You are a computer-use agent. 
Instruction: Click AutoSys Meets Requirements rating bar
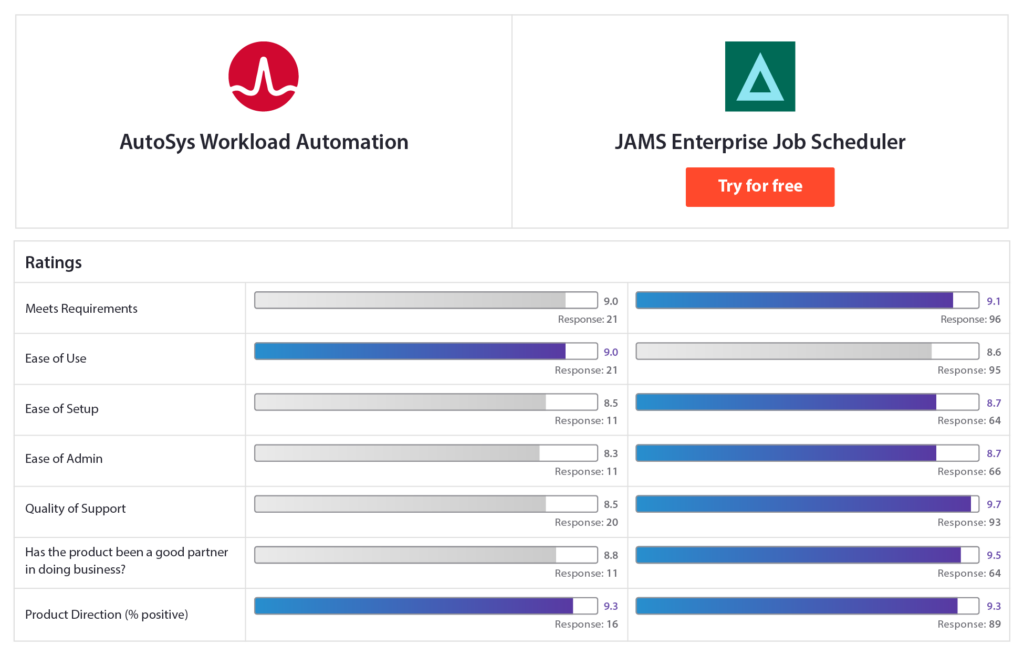pos(426,301)
